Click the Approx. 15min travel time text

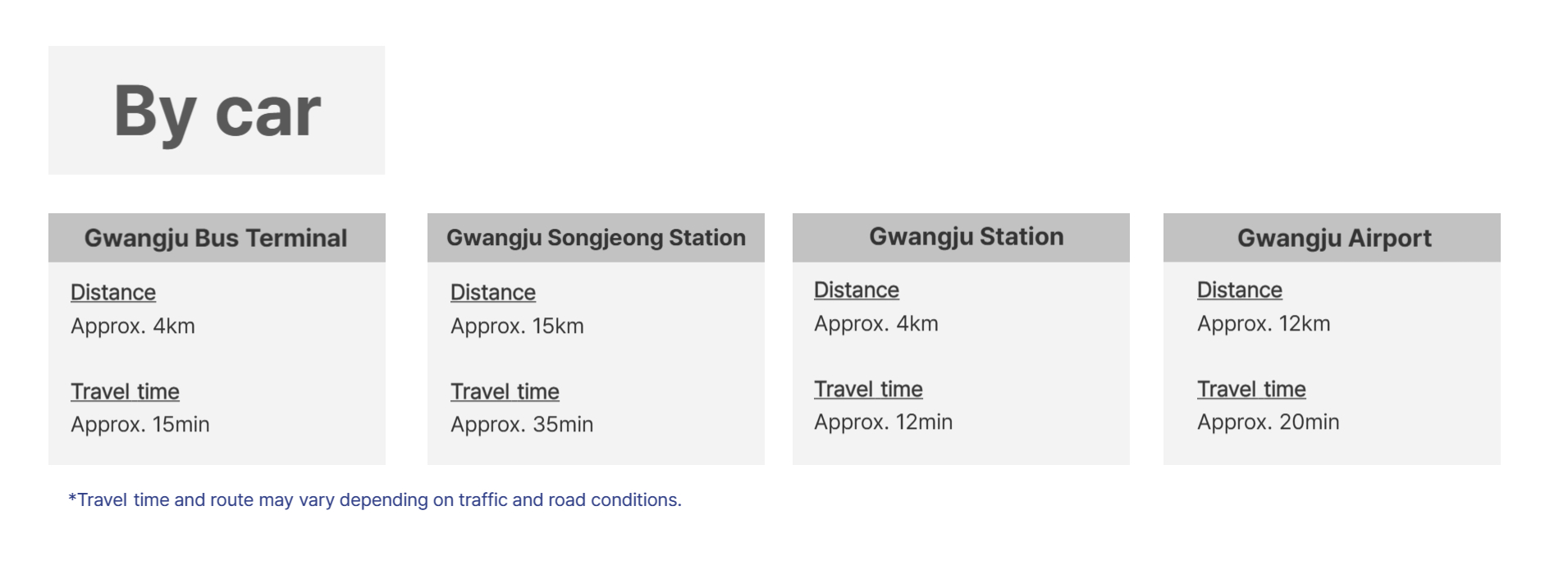point(140,425)
